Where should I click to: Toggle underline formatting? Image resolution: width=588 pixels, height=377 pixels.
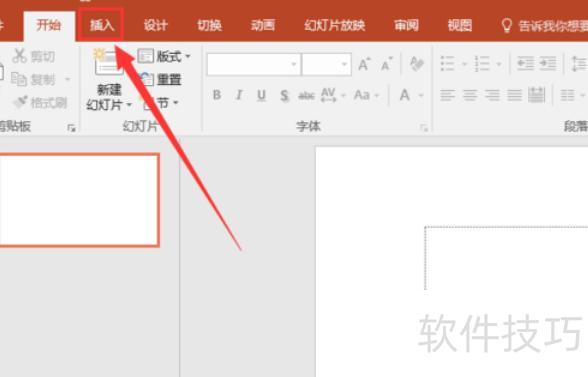(261, 95)
